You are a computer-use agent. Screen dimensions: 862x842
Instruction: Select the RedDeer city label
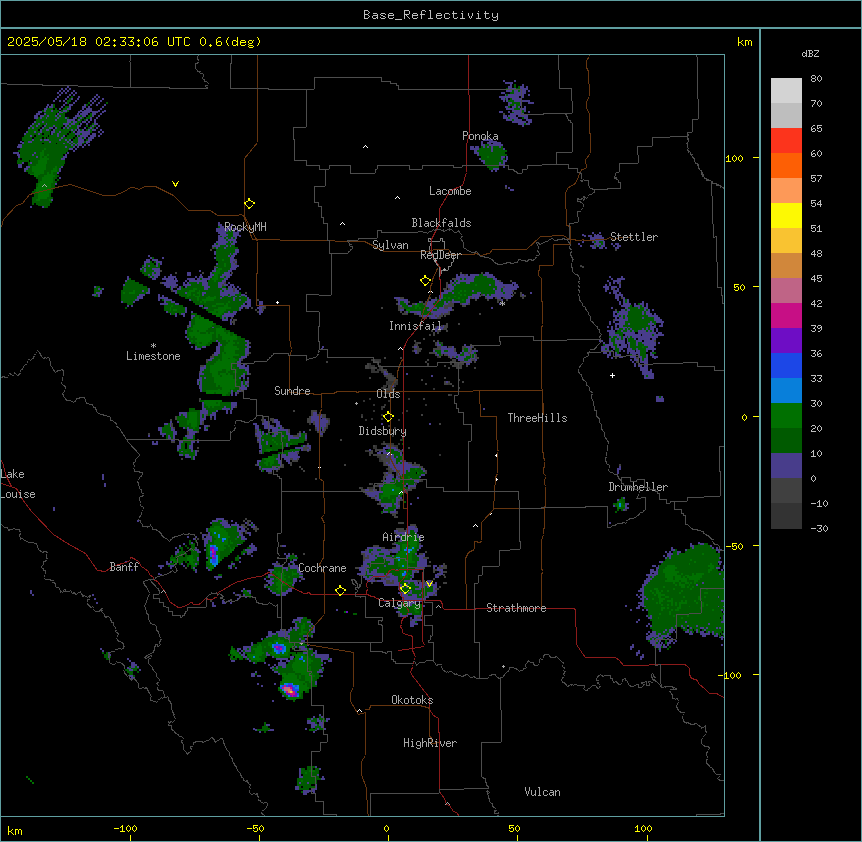440,255
